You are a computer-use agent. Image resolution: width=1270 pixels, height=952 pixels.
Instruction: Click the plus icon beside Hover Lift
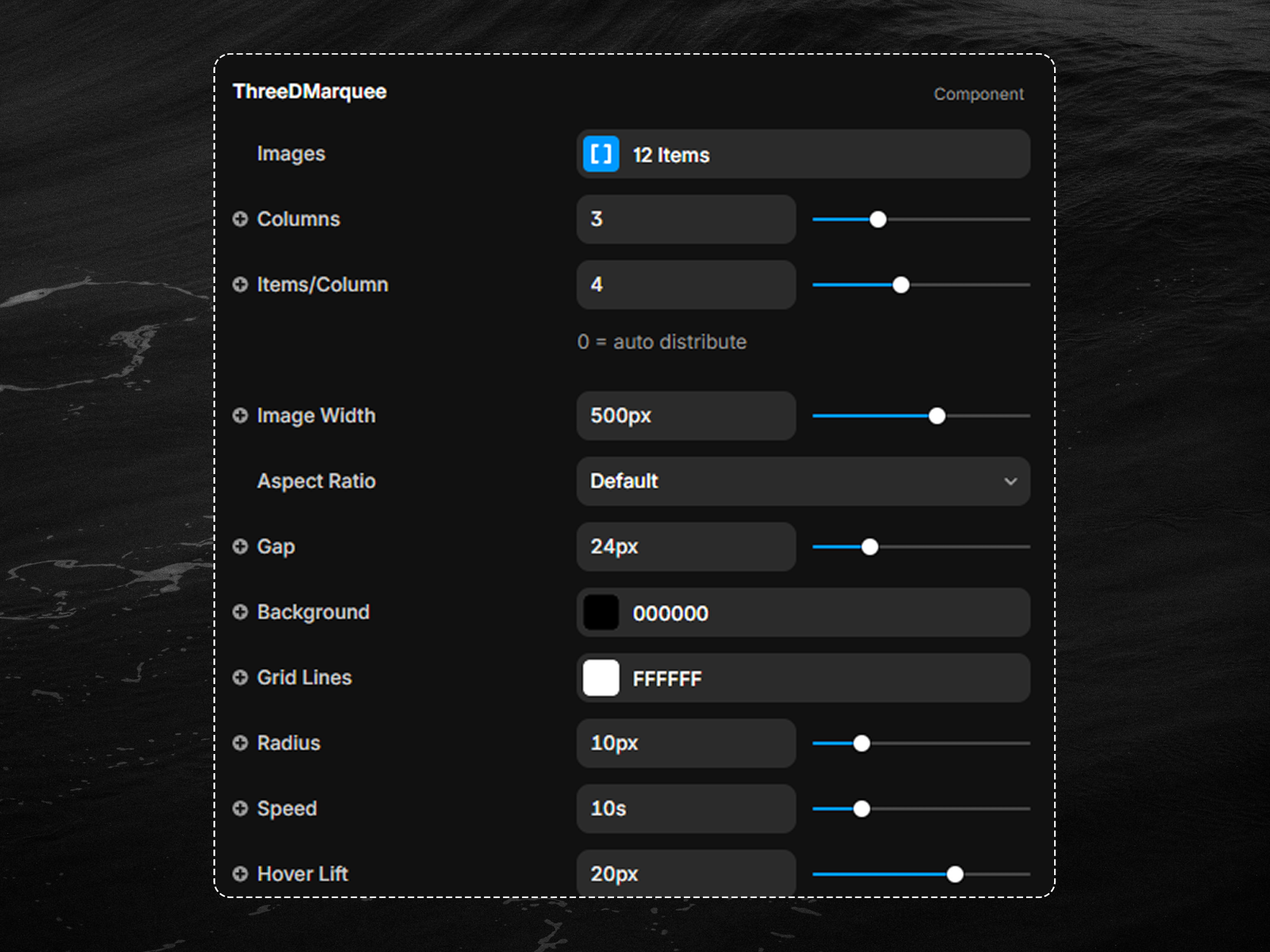point(240,874)
